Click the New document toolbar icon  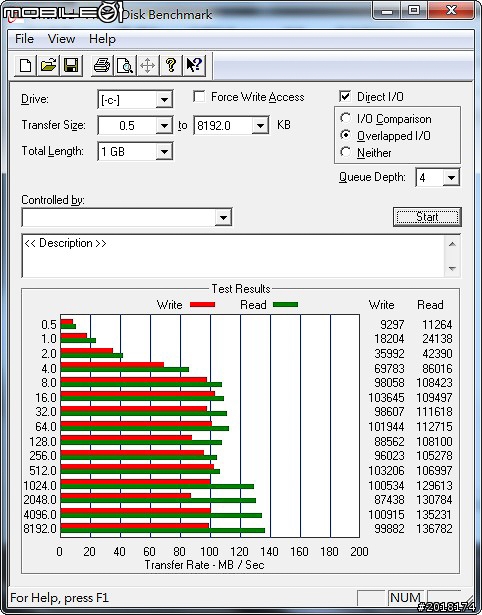click(25, 66)
